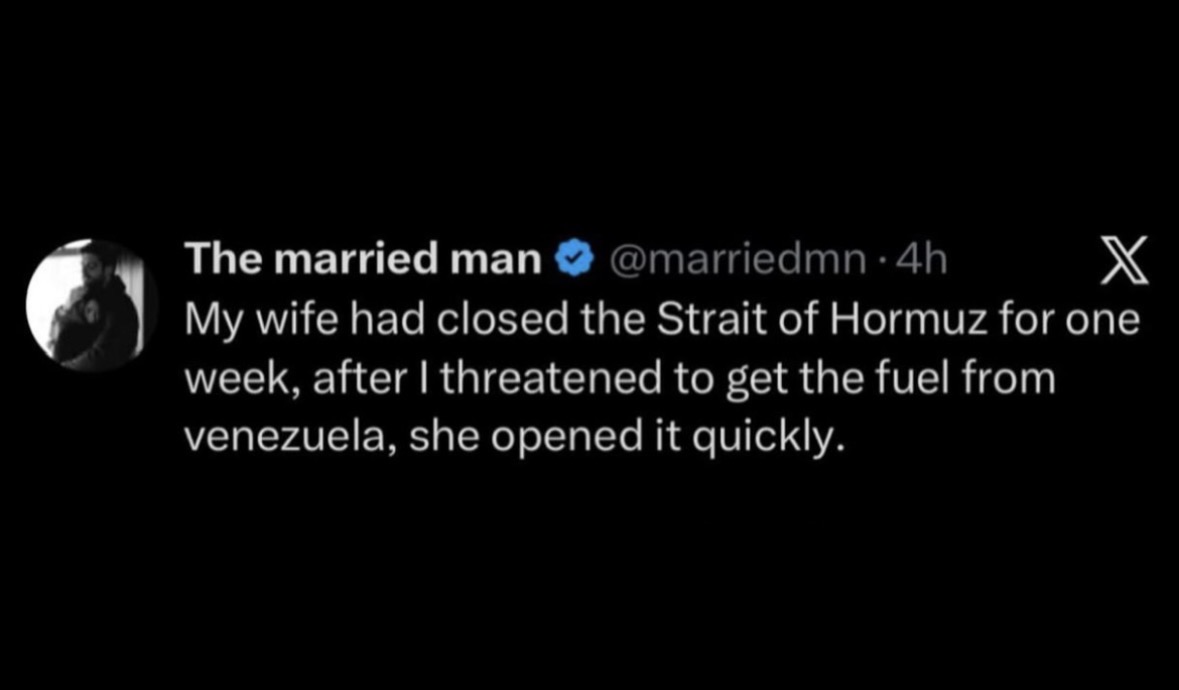Click the blue verified checkmark badge
Image resolution: width=1179 pixels, height=690 pixels.
[x=571, y=260]
